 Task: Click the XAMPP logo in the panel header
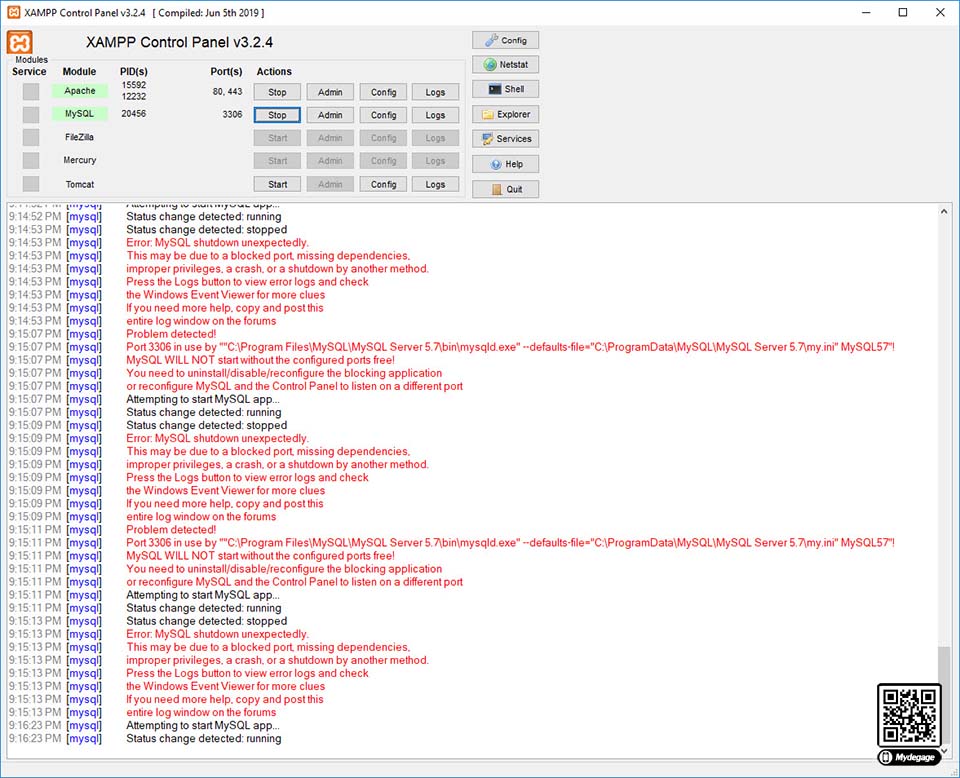20,43
